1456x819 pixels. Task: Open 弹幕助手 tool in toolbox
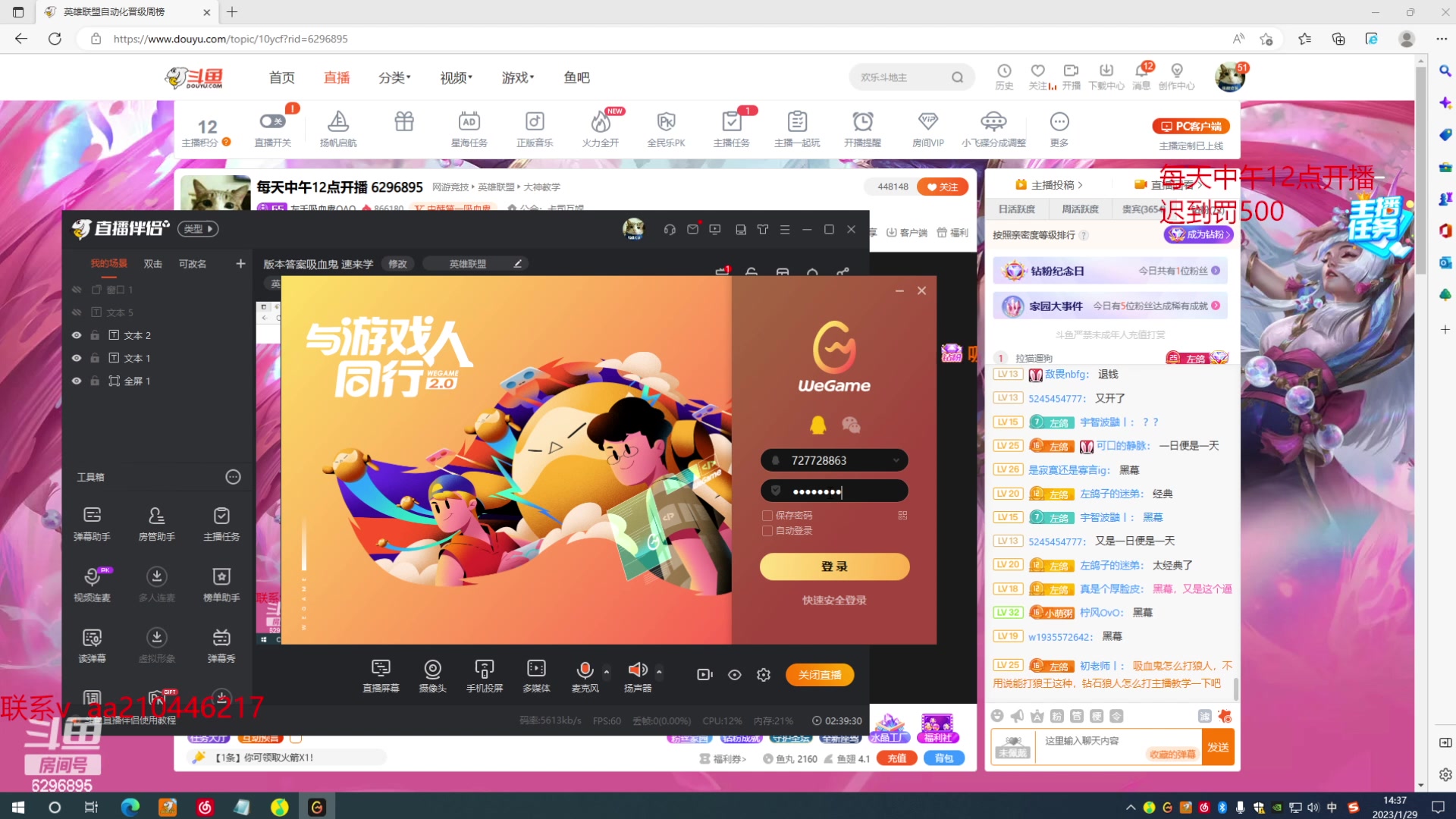pyautogui.click(x=92, y=523)
